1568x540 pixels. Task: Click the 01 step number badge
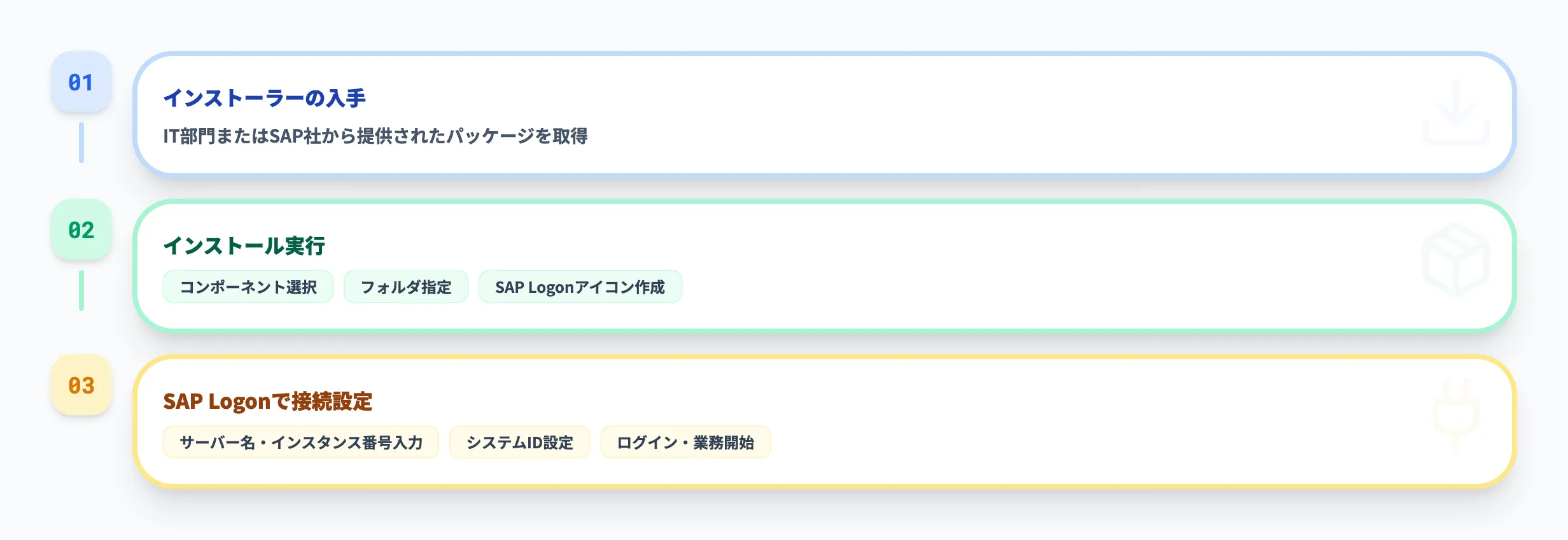tap(81, 82)
